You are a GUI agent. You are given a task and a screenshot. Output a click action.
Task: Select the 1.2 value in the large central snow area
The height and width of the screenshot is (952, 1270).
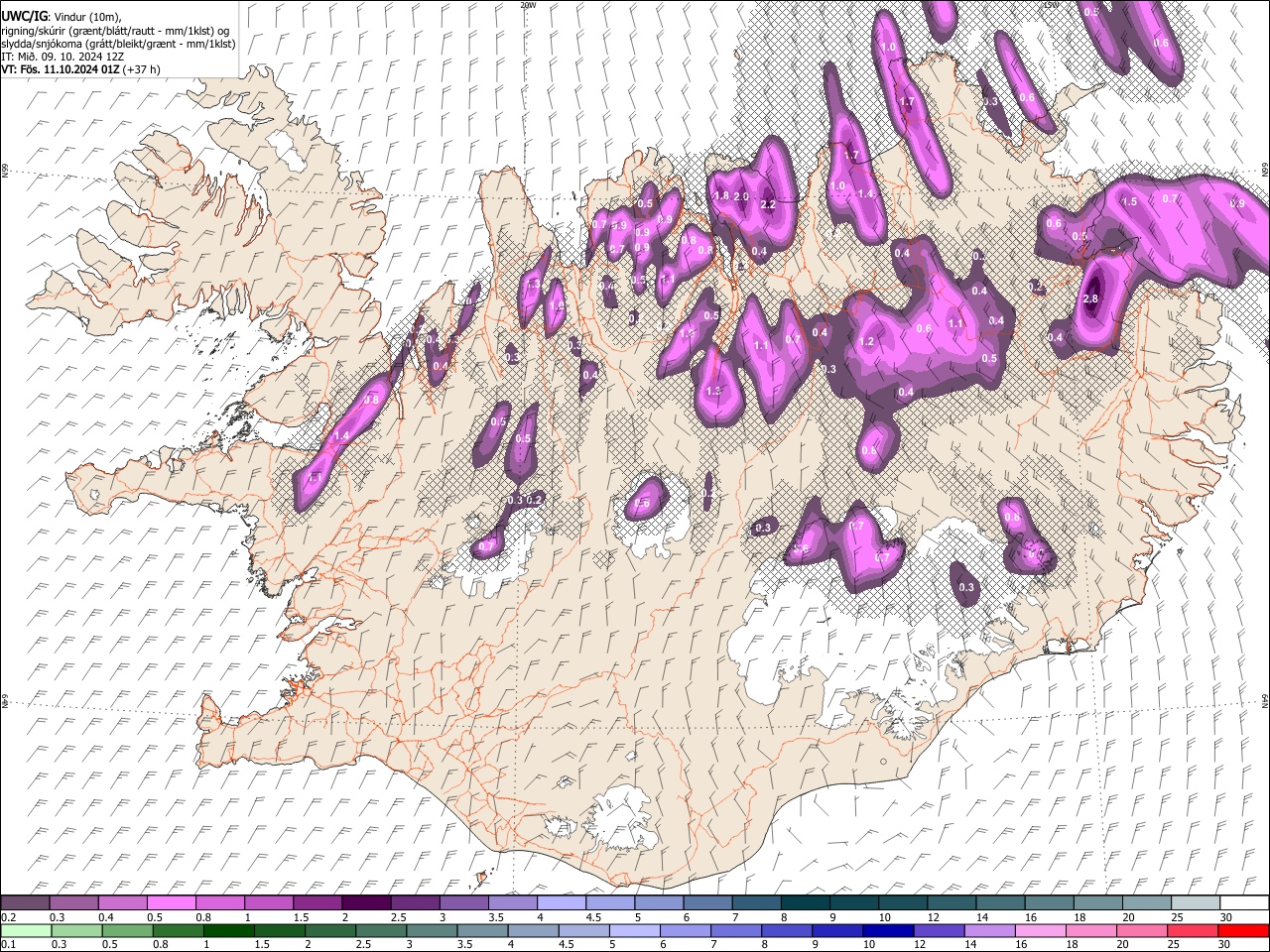coord(866,341)
